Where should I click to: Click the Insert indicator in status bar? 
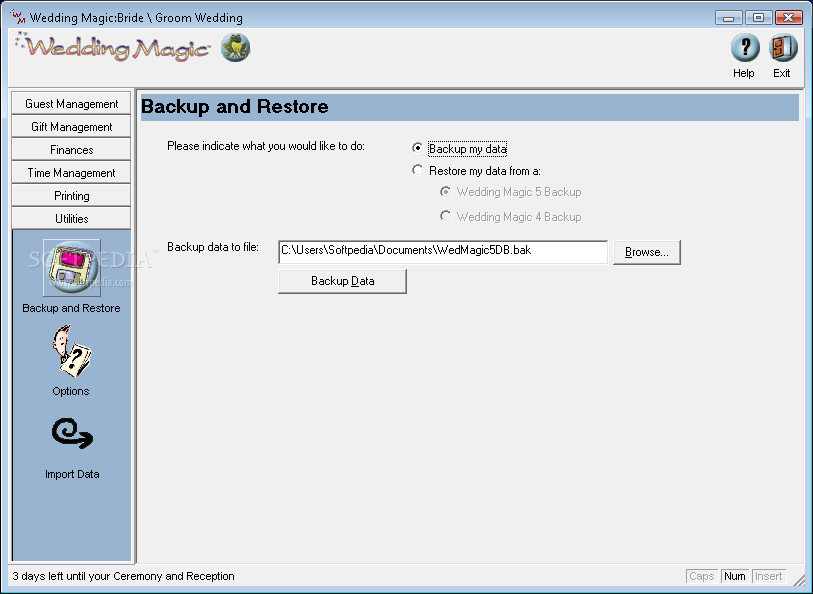click(x=768, y=576)
